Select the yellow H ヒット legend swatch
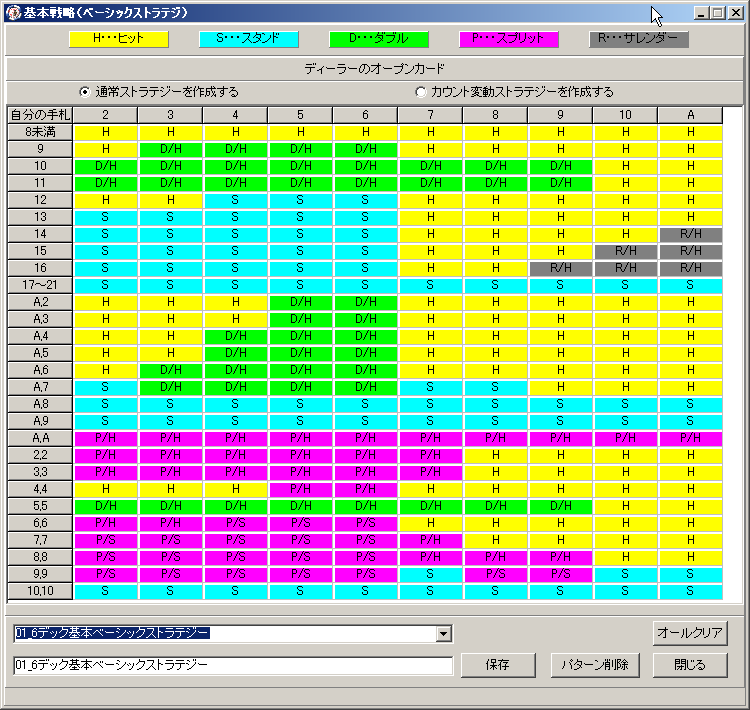The width and height of the screenshot is (750, 710). tap(119, 39)
